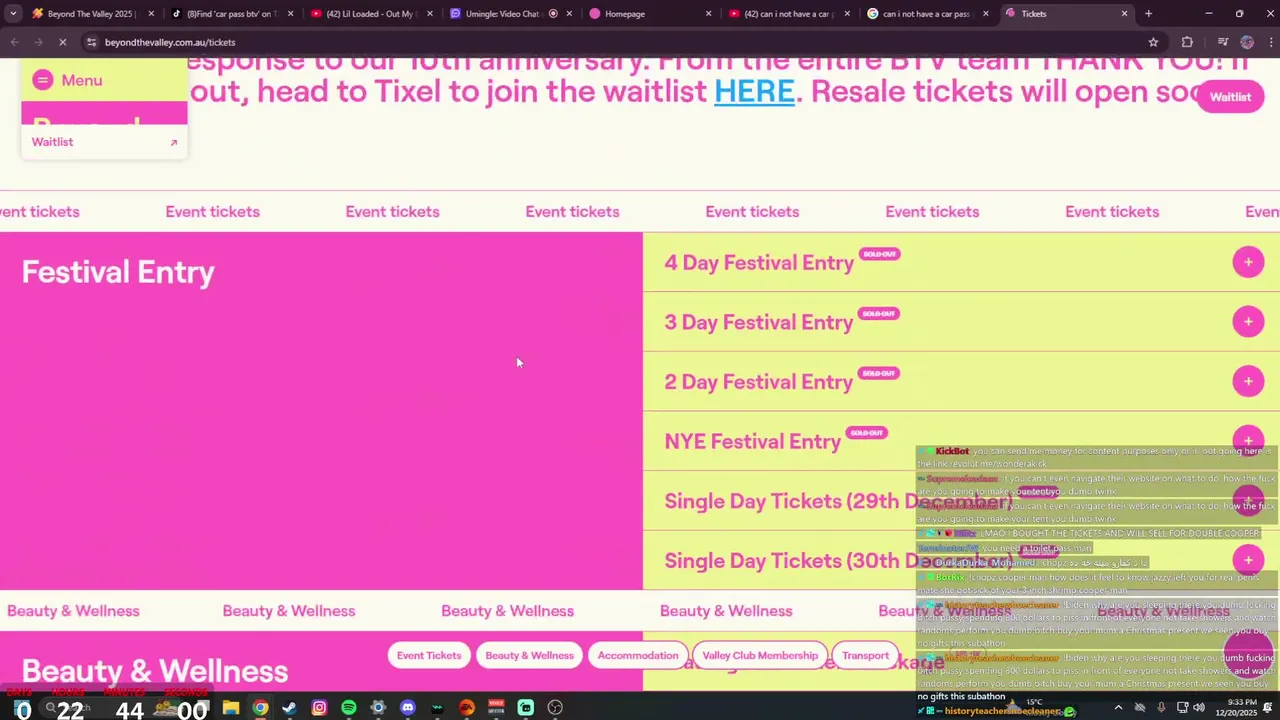
Task: Click the Festival Entry heading on pink panel
Action: pos(118,272)
